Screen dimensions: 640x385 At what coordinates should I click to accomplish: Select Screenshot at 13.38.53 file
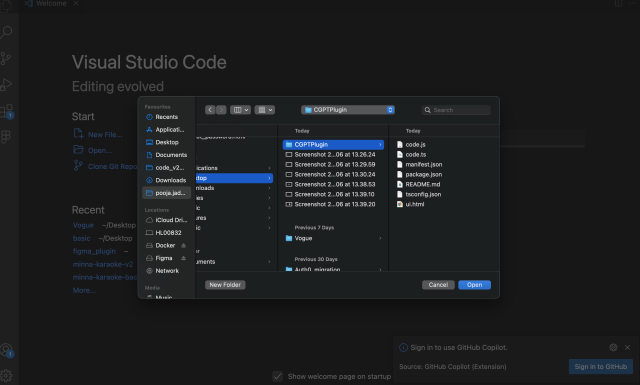333,185
